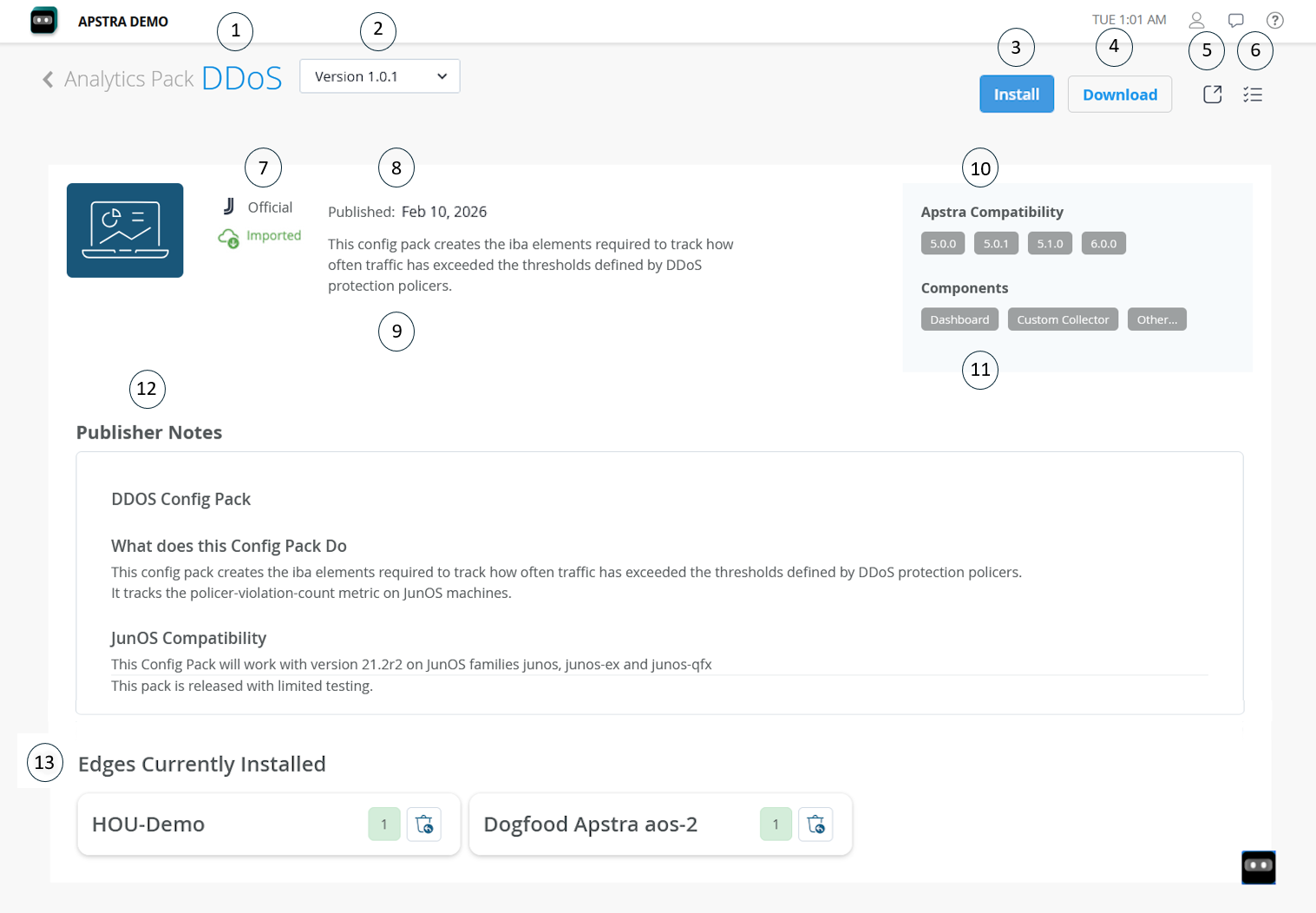Open the user profile icon
This screenshot has width=1316, height=913.
[1197, 20]
